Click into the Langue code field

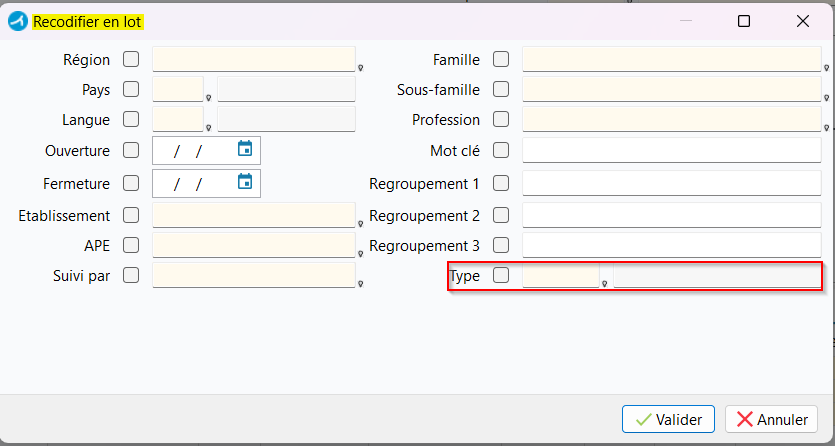pyautogui.click(x=178, y=119)
